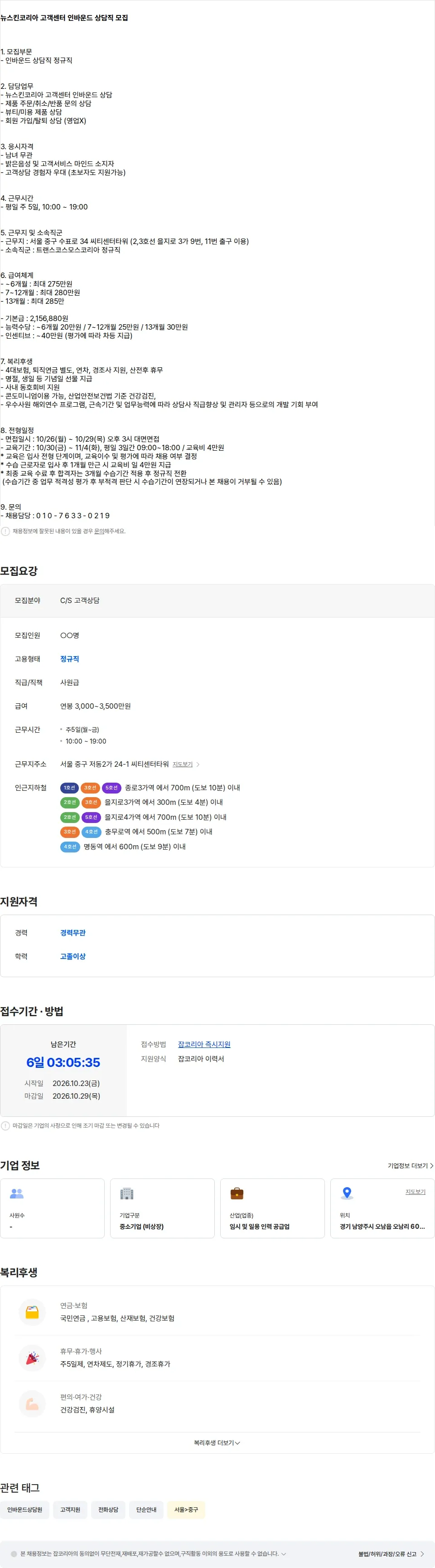
Task: Click info icon beside 채용정보 notice
Action: click(5, 531)
